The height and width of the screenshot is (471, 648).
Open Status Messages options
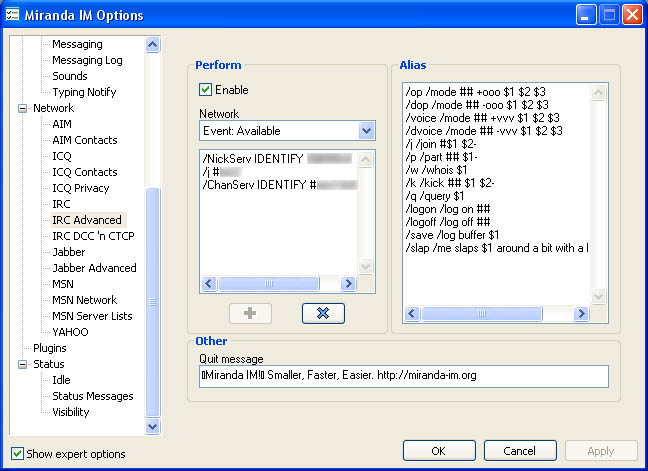click(93, 396)
